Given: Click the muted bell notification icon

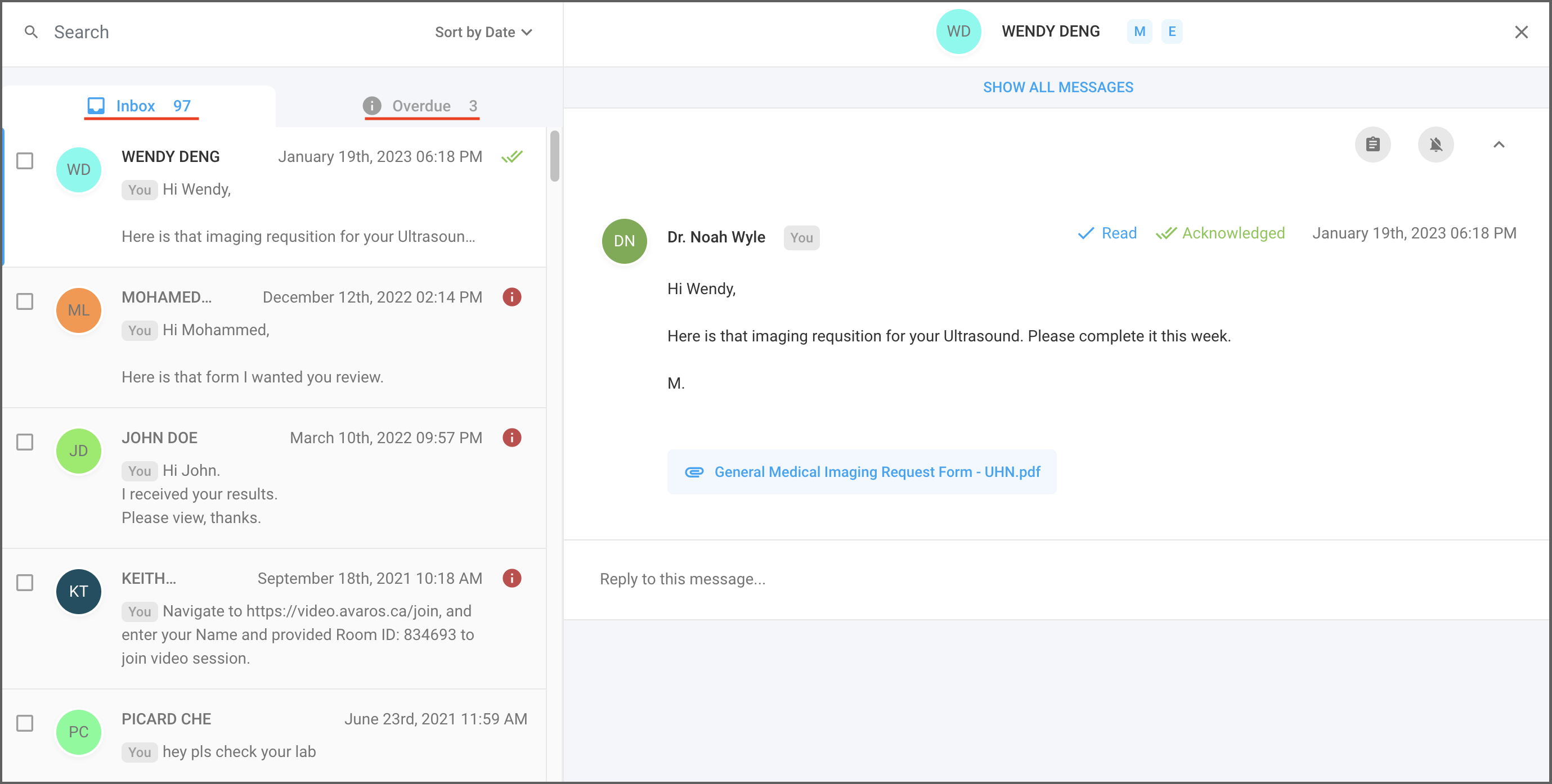Looking at the screenshot, I should coord(1436,145).
